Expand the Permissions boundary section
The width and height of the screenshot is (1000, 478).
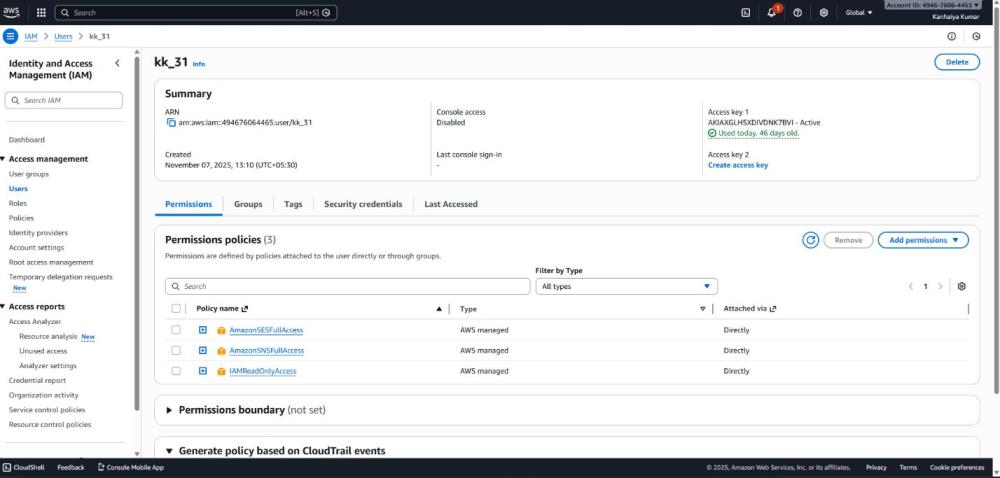point(170,410)
